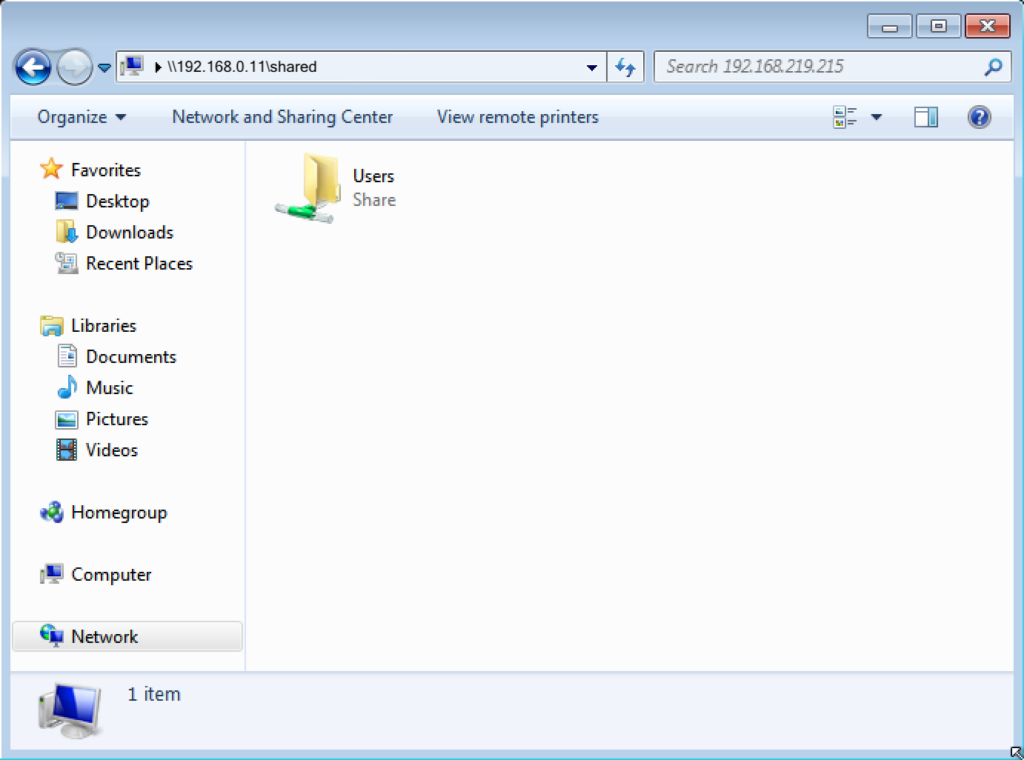Open the Help question mark icon
This screenshot has width=1024, height=760.
pyautogui.click(x=979, y=118)
